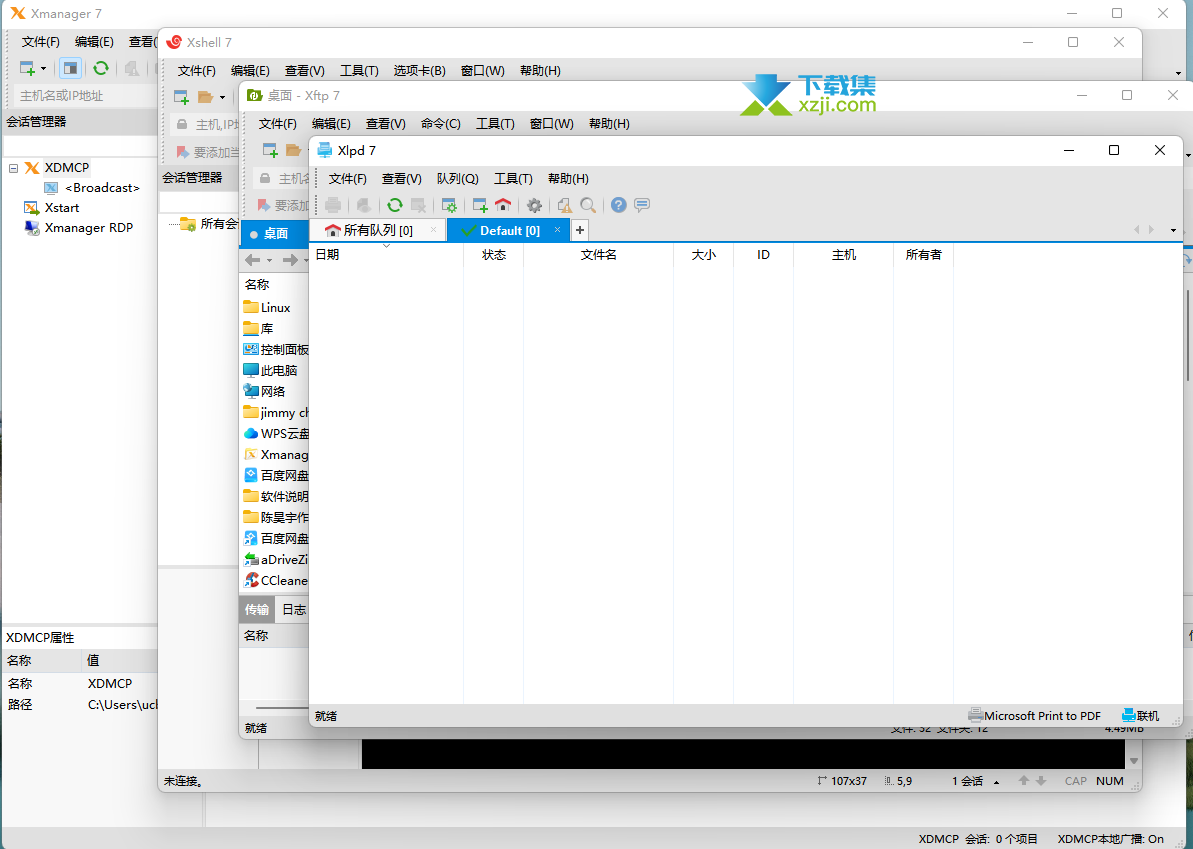Click the speech bubble feedback icon
Viewport: 1193px width, 849px height.
click(x=642, y=205)
